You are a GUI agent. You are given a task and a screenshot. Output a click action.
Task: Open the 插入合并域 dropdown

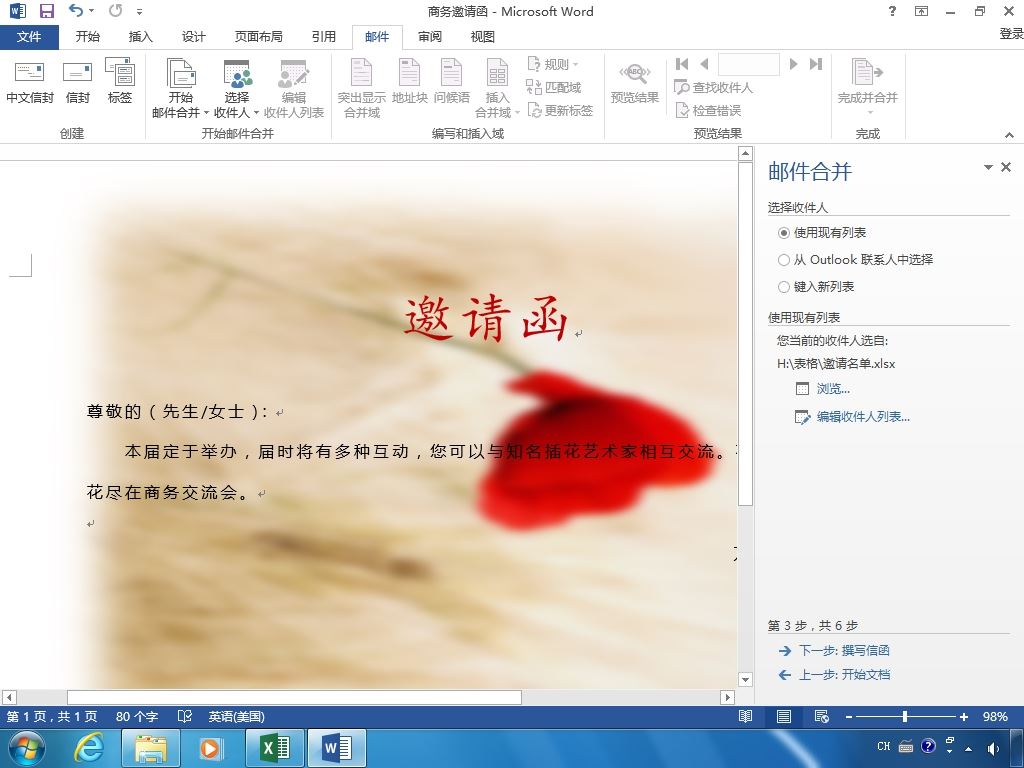tap(497, 89)
